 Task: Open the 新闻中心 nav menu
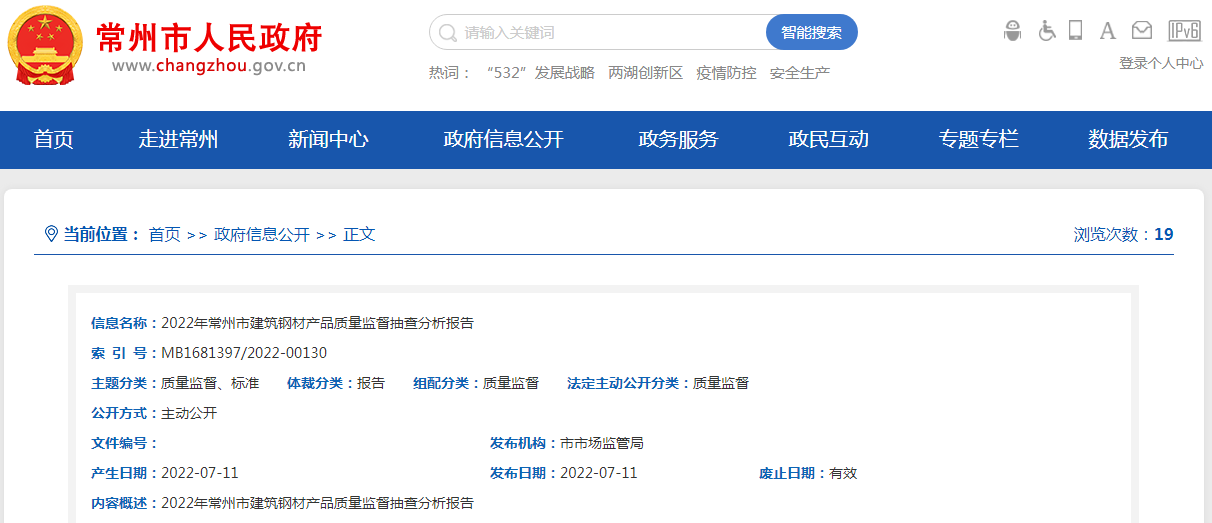coord(328,140)
